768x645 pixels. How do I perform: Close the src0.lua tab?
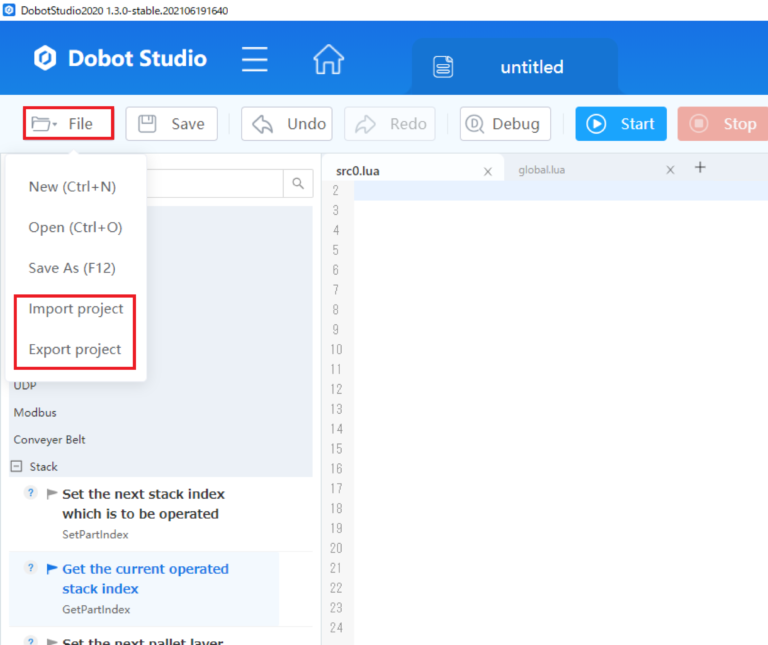488,171
